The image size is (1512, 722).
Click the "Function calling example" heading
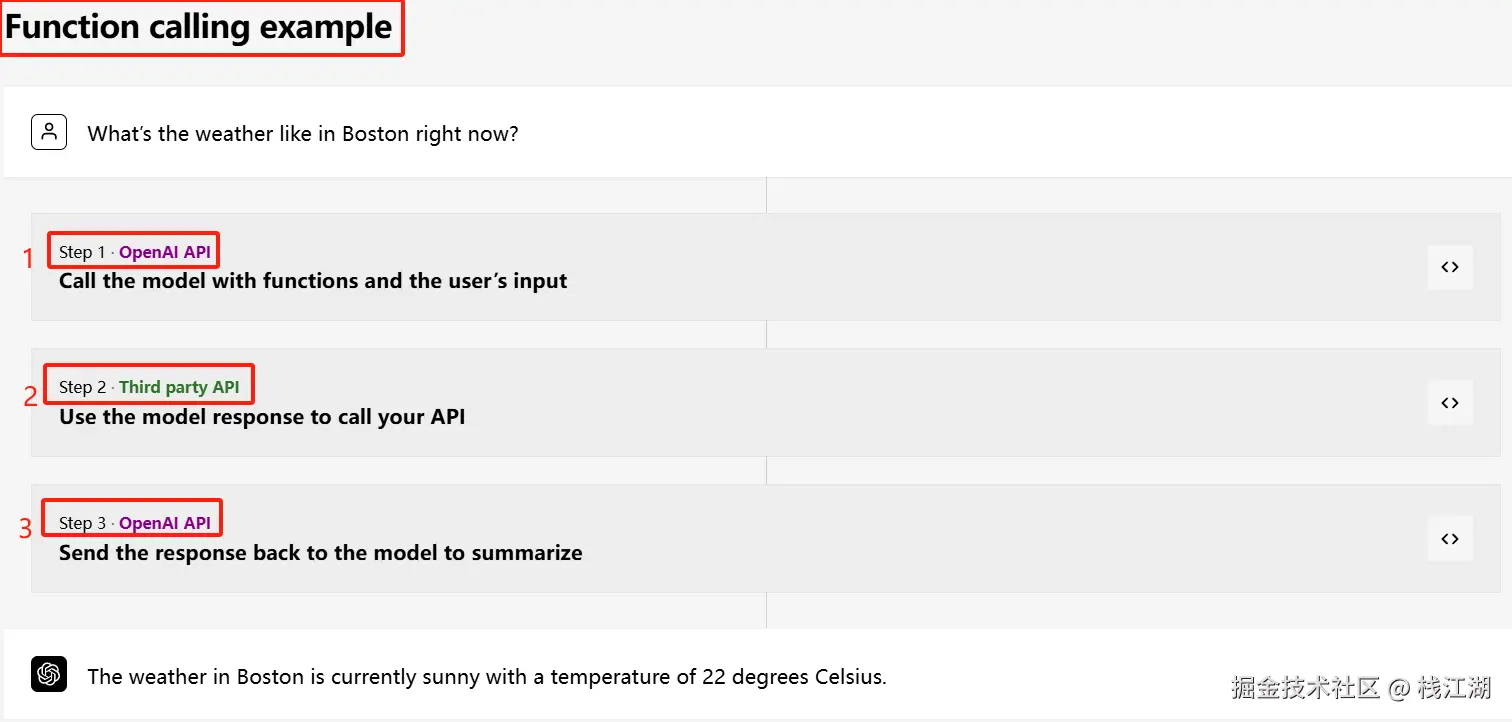click(199, 27)
